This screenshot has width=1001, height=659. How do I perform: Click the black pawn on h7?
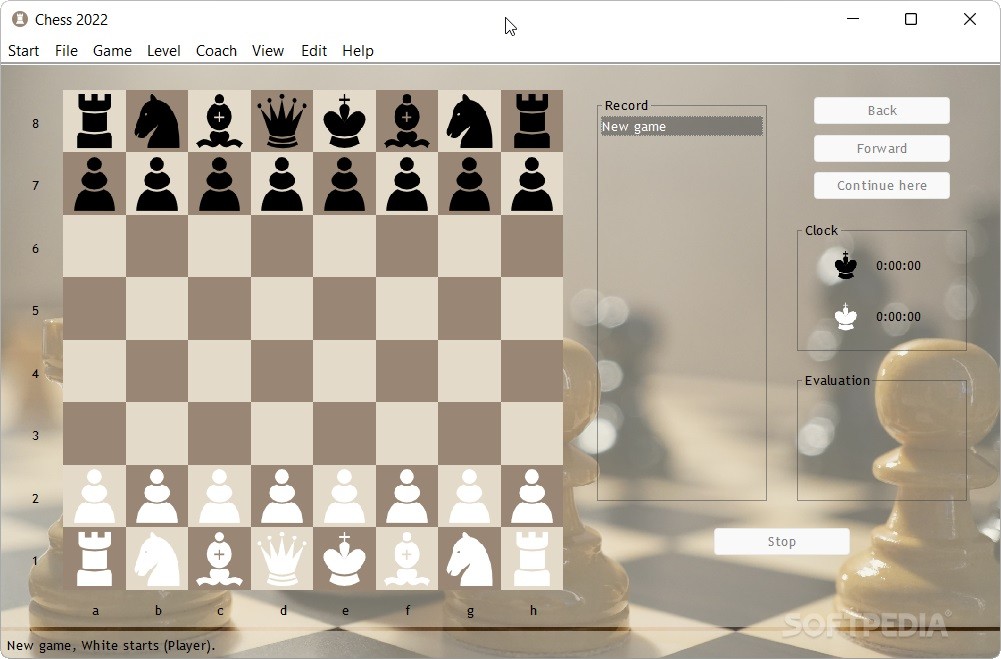532,184
